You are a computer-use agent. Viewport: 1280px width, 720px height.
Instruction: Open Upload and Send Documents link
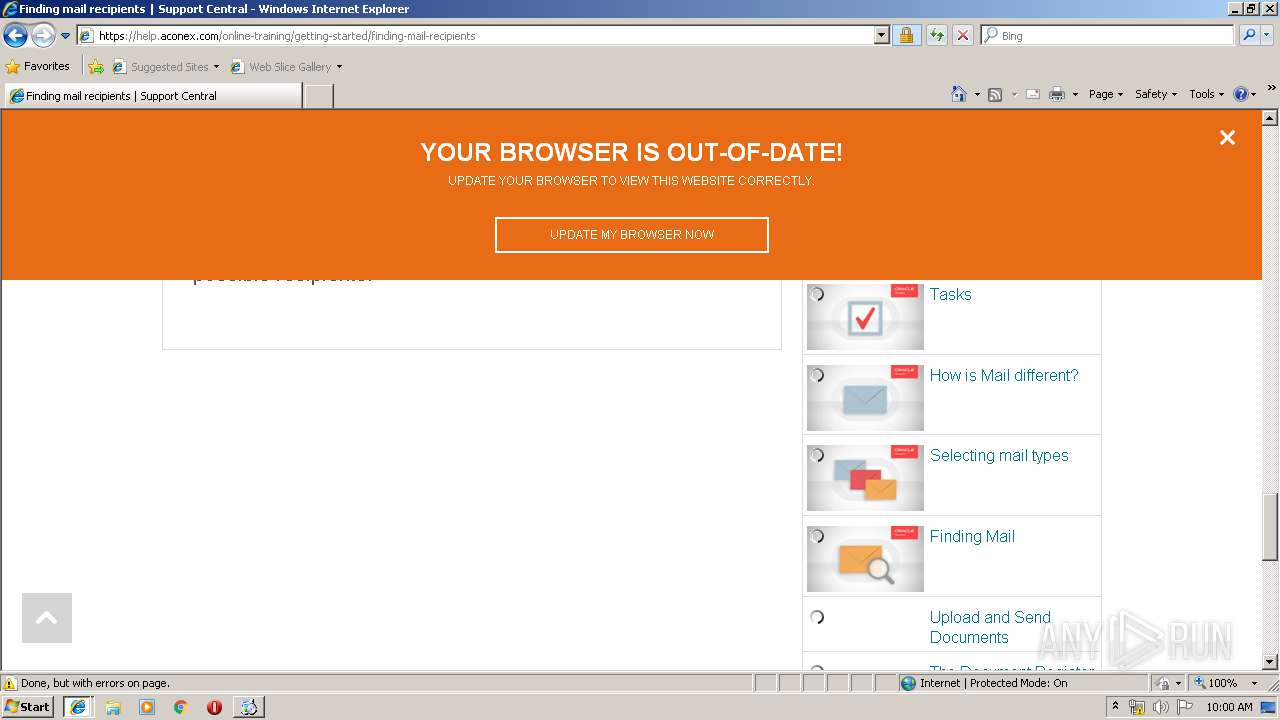tap(990, 627)
